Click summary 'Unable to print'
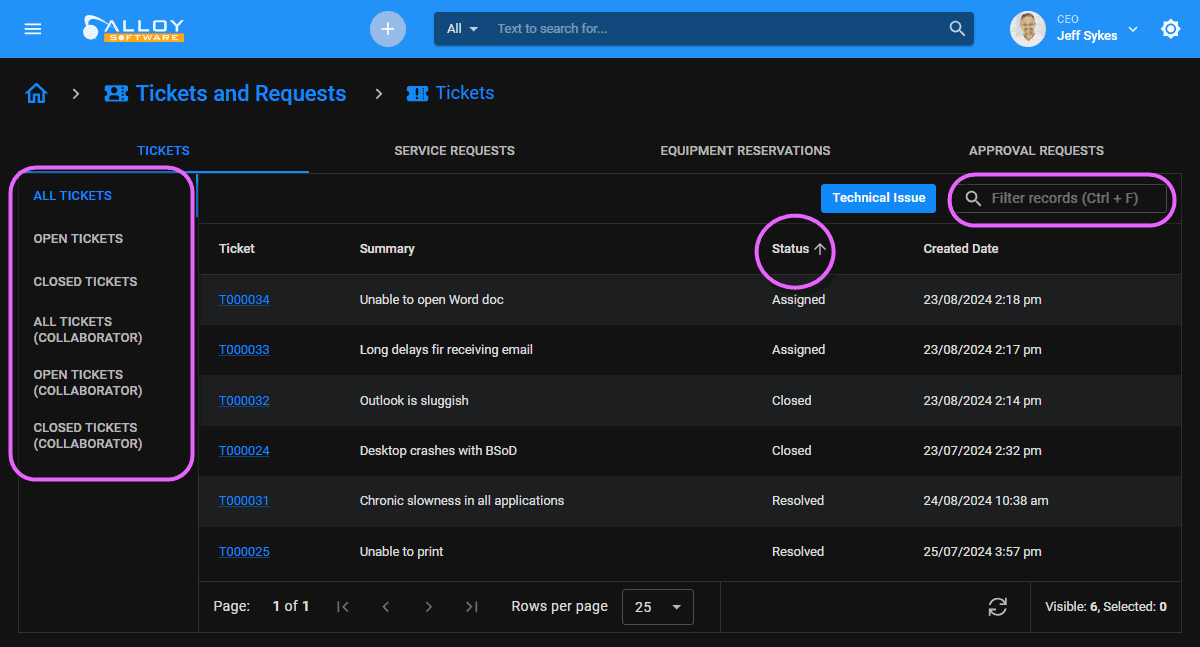 pyautogui.click(x=402, y=552)
